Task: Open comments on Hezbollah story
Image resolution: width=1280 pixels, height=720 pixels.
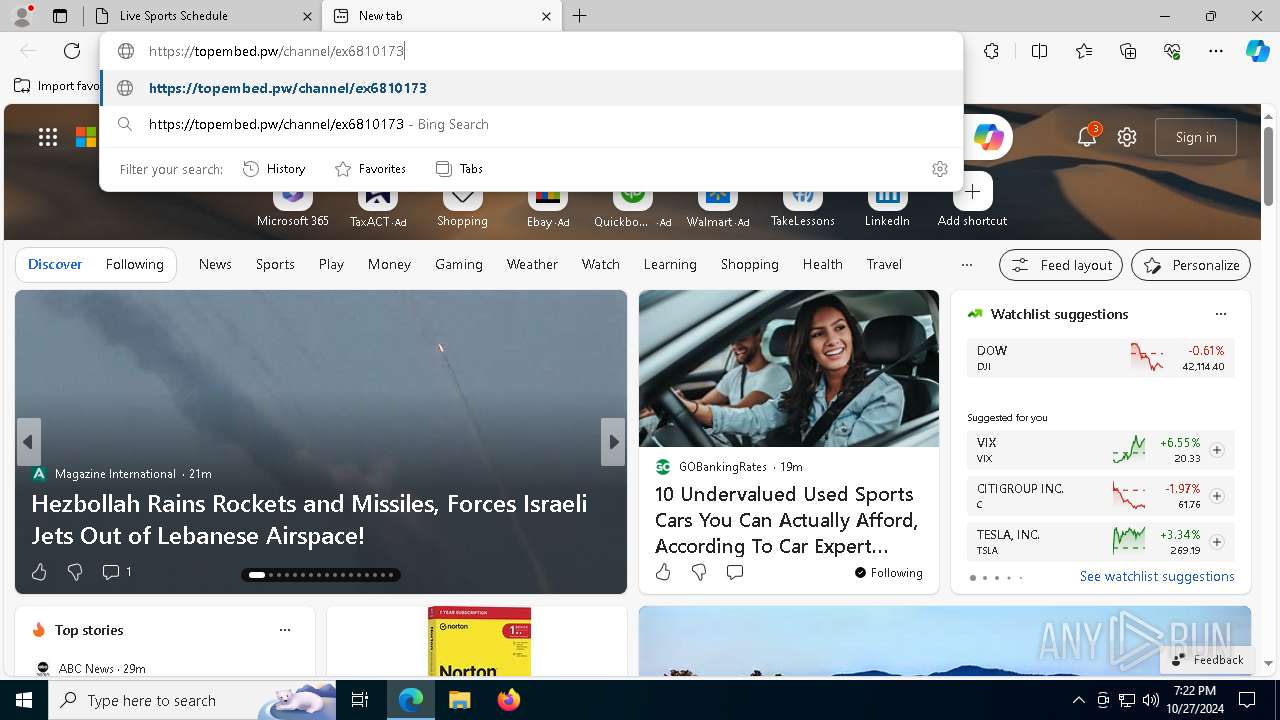Action: [116, 572]
